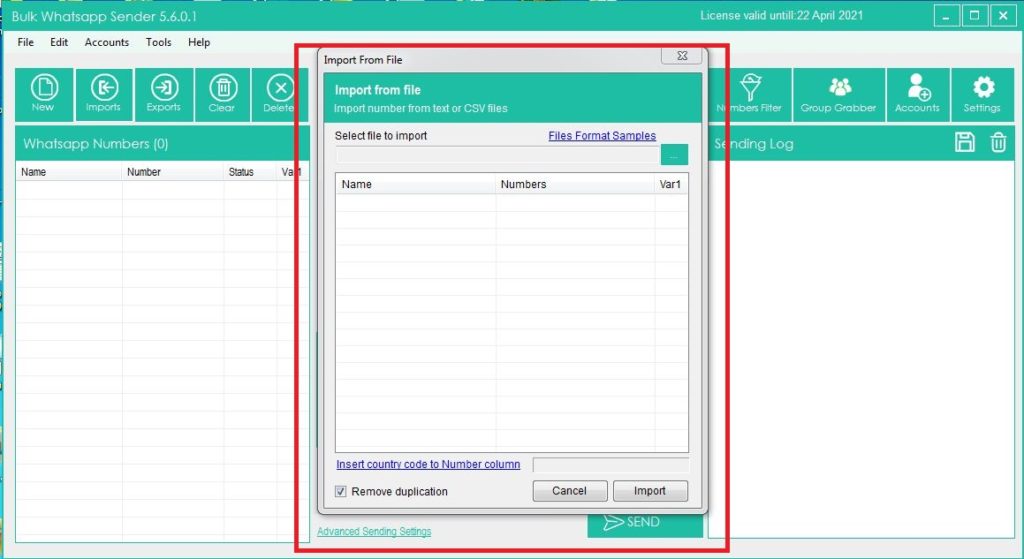The width and height of the screenshot is (1024, 559).
Task: Open the Help menu
Action: [x=199, y=42]
